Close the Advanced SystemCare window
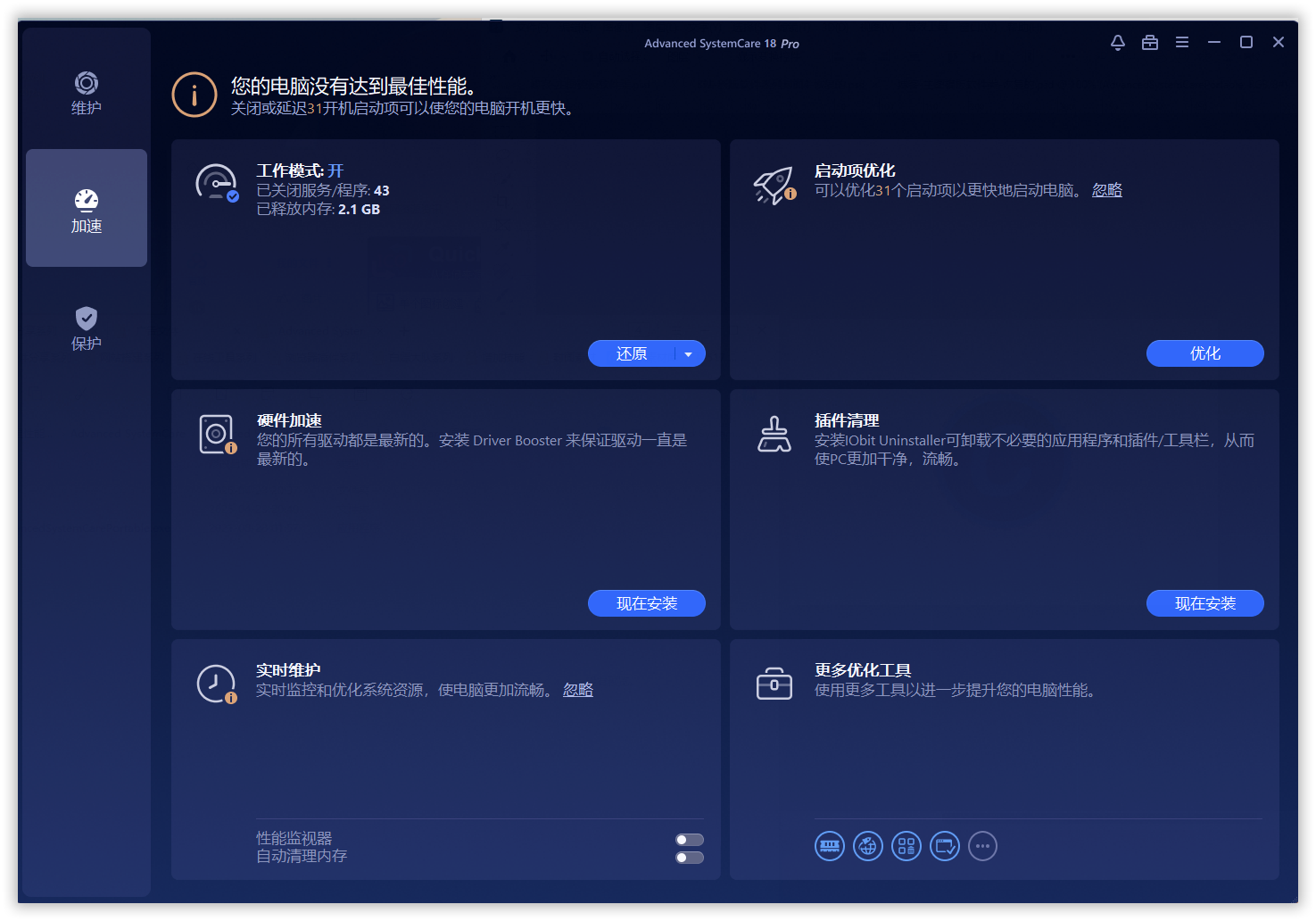 (x=1279, y=43)
